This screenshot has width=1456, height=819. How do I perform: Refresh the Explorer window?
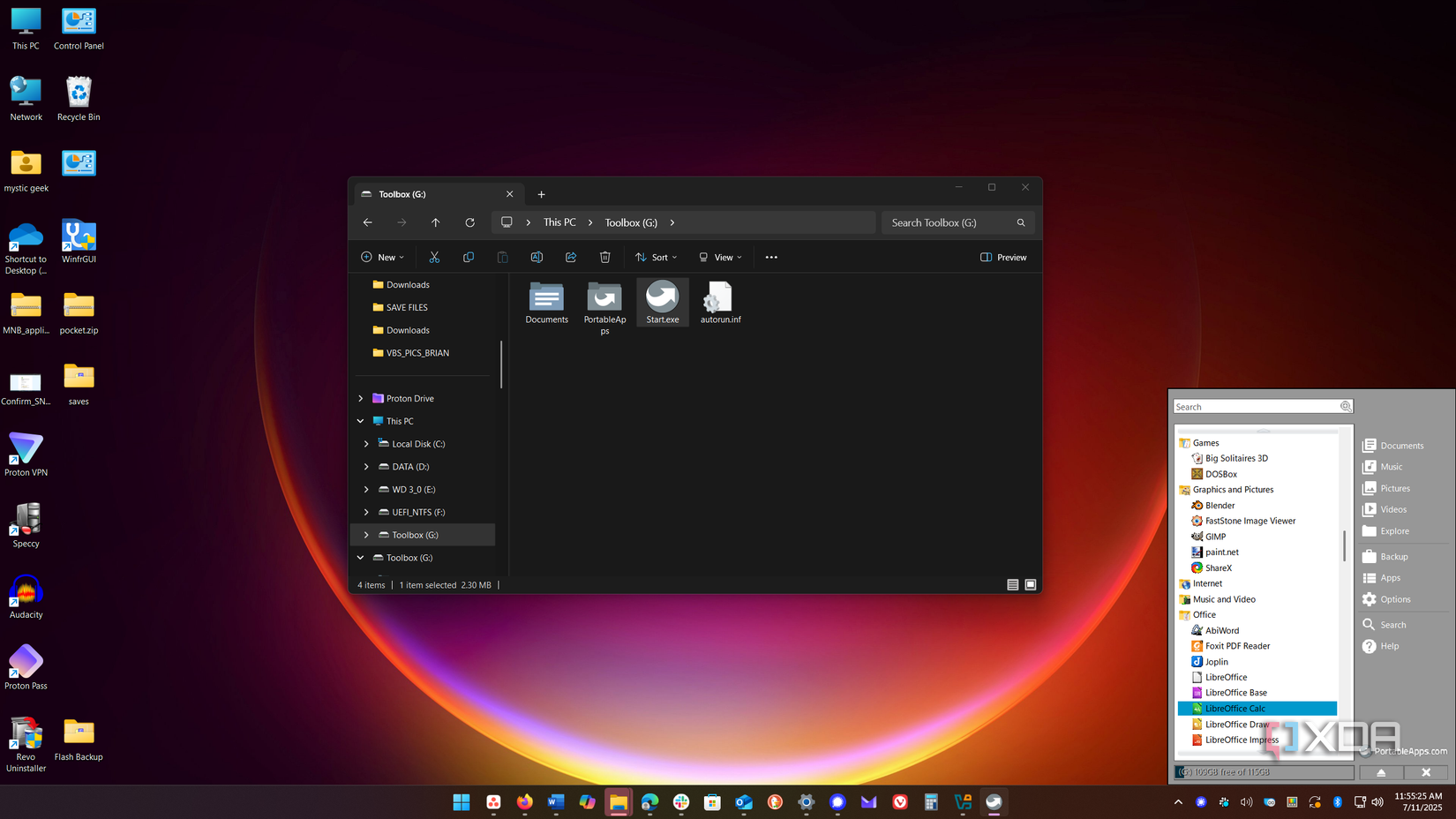pyautogui.click(x=470, y=222)
